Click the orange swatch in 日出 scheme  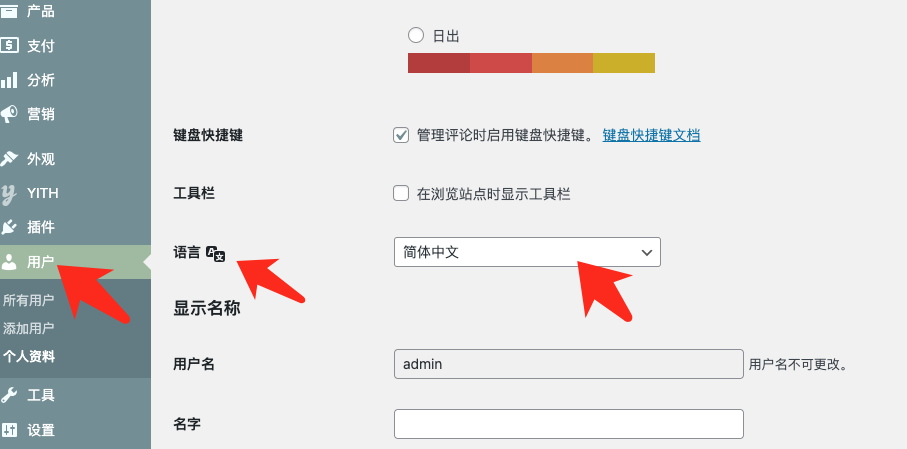tap(562, 63)
